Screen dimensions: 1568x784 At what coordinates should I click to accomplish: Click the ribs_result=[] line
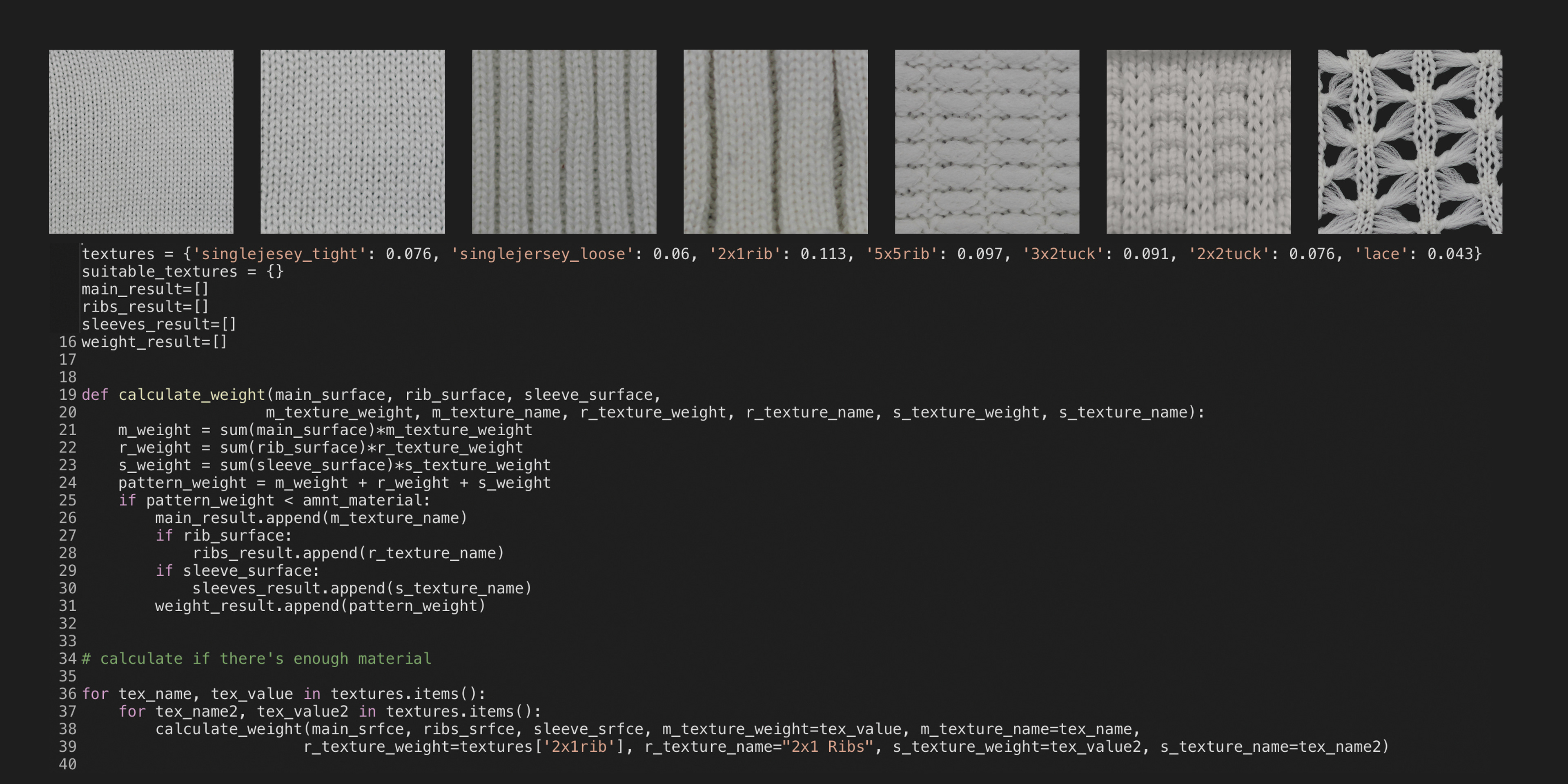pos(145,307)
